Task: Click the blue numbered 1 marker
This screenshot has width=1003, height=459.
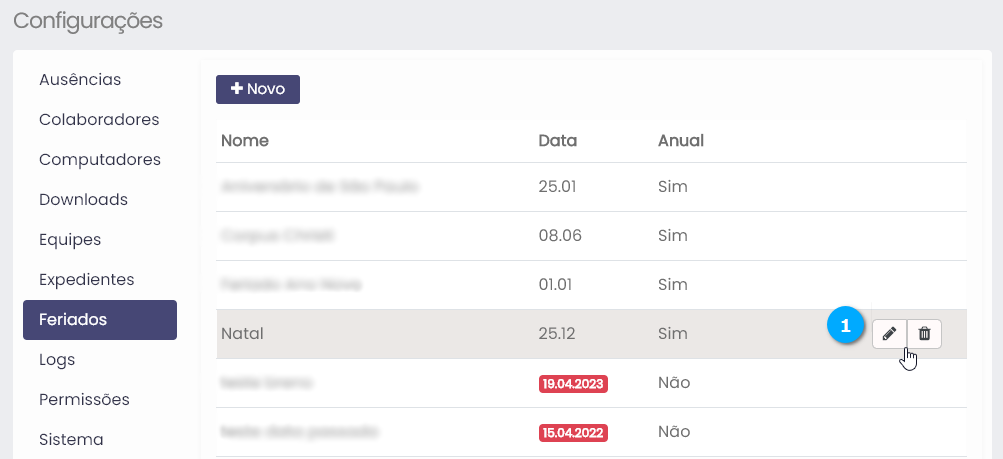Action: point(846,326)
